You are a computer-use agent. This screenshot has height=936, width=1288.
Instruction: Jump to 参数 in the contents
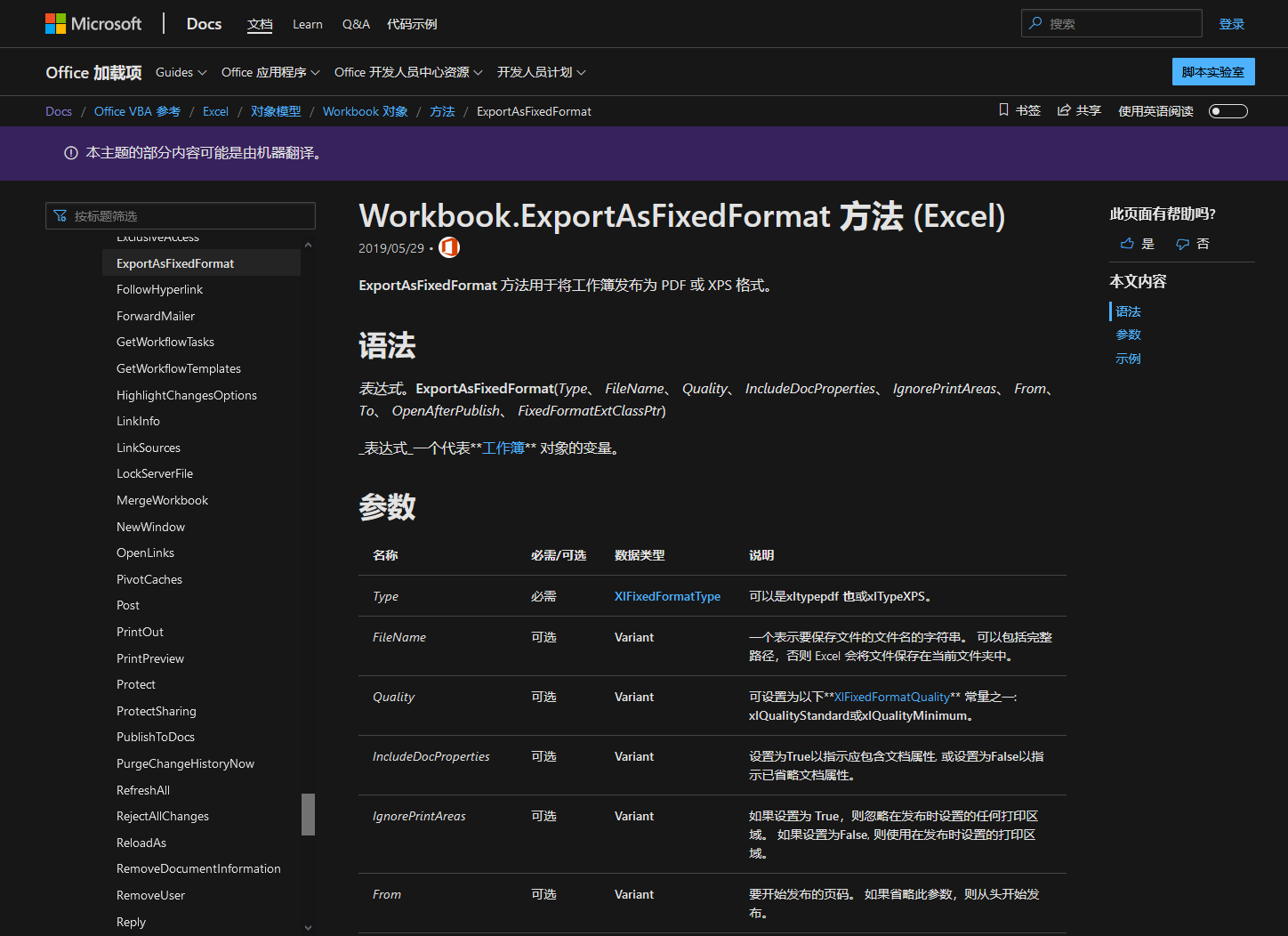[1128, 335]
